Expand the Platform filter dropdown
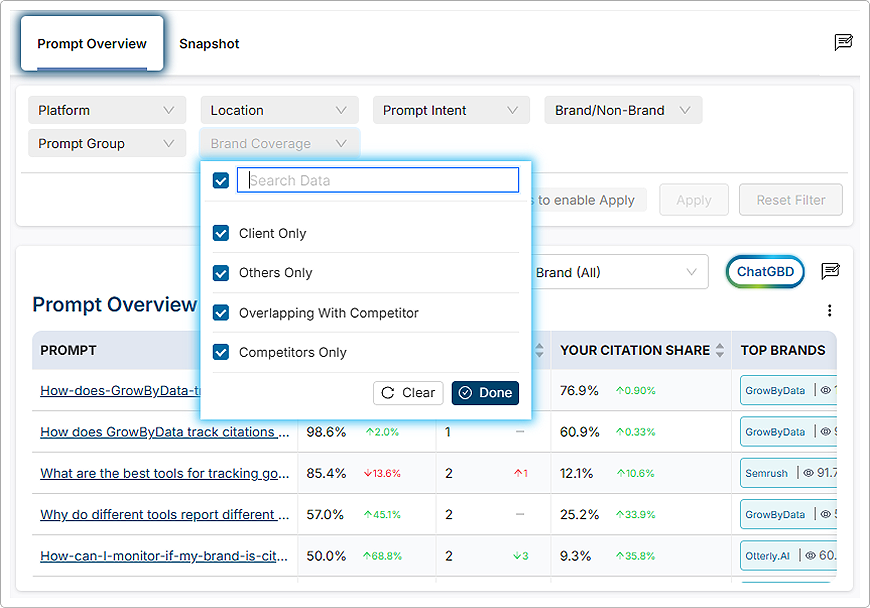The width and height of the screenshot is (870, 608). coord(107,110)
